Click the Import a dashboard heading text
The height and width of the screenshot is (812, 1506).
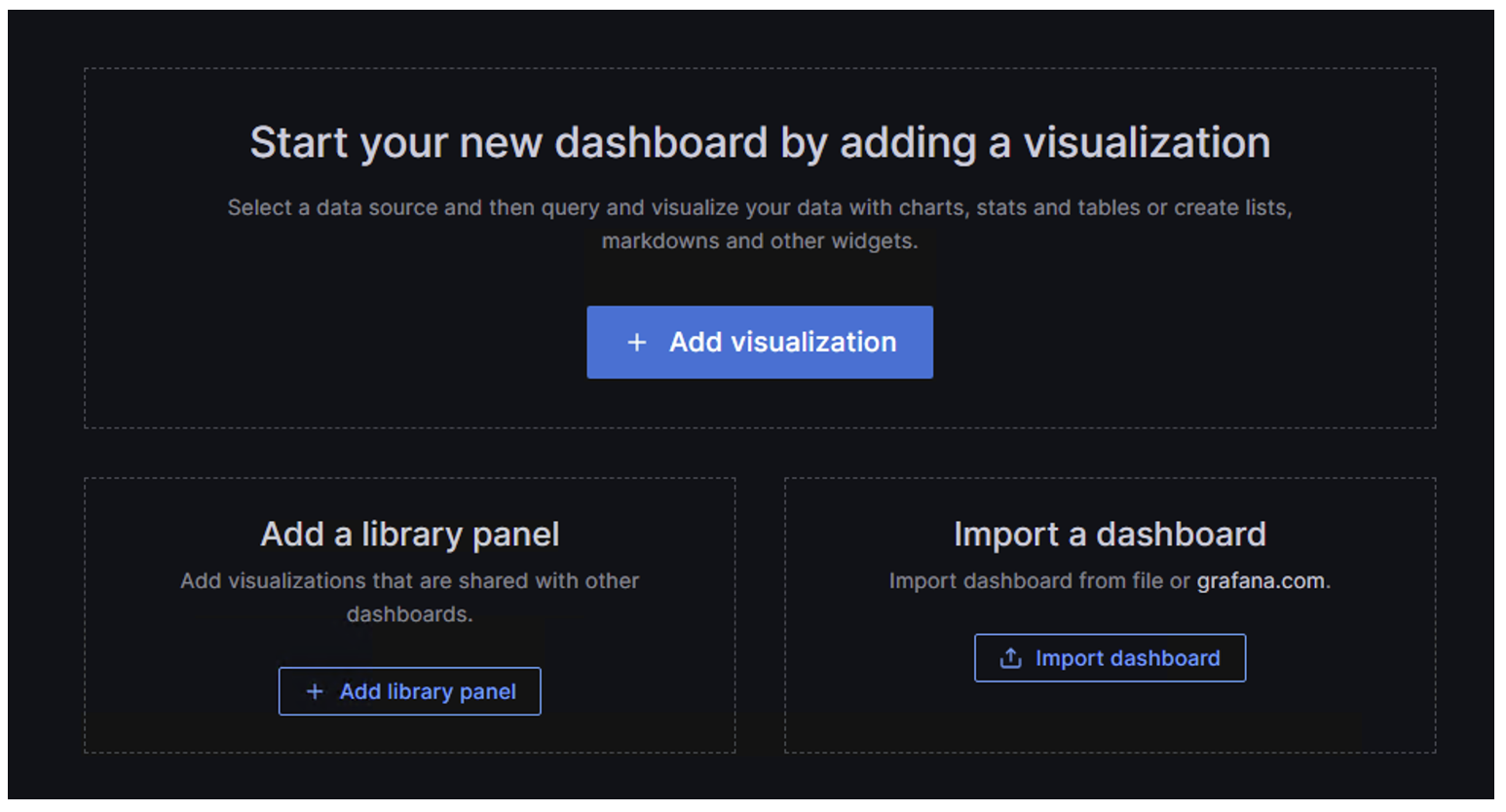click(x=1111, y=534)
